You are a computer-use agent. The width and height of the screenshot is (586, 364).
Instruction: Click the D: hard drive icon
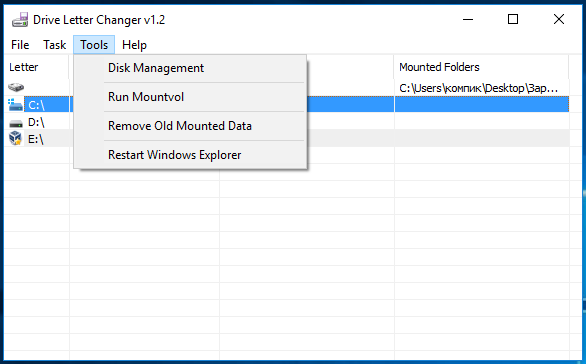tap(16, 123)
